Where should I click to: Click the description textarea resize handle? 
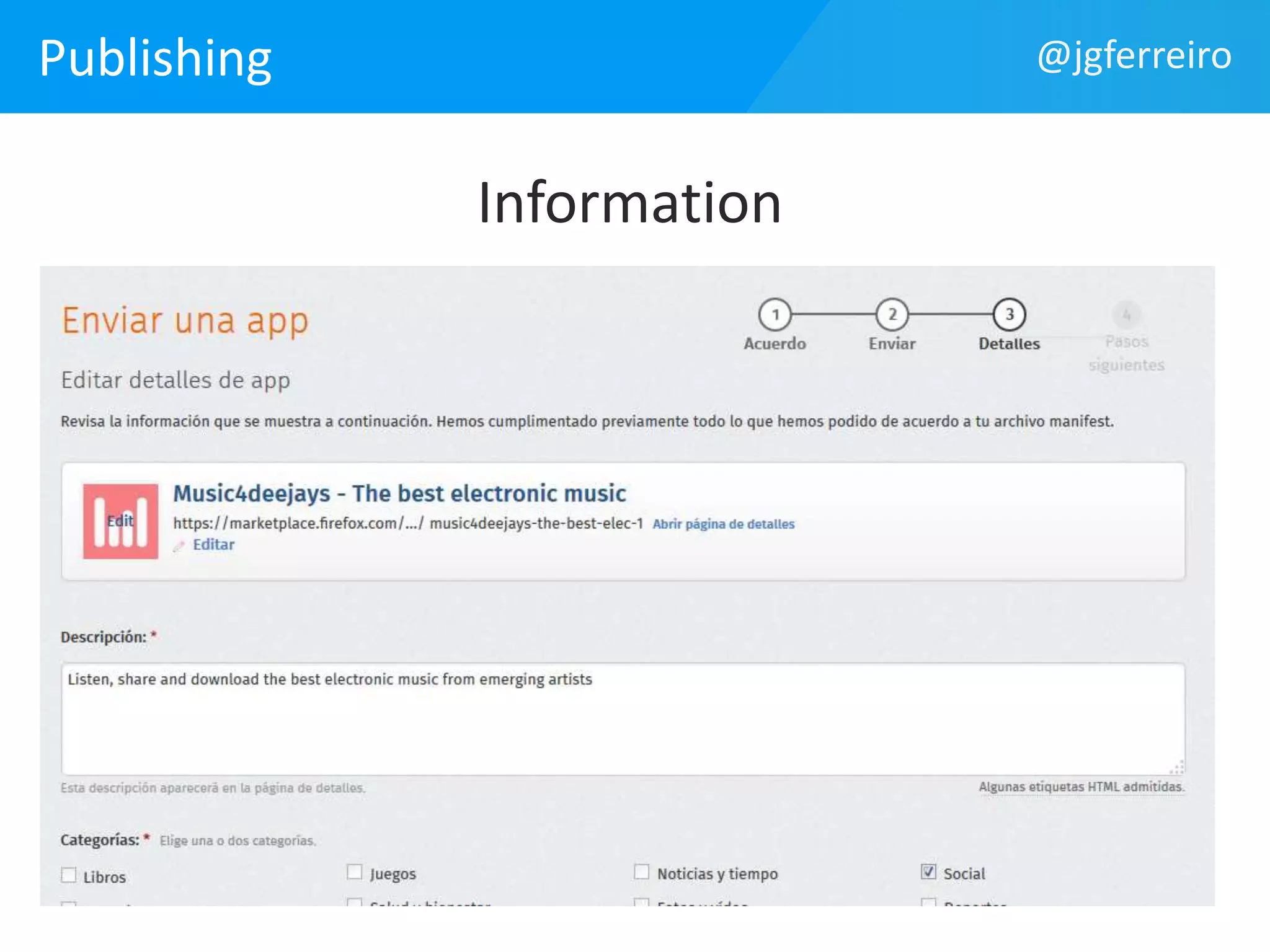(x=1177, y=767)
